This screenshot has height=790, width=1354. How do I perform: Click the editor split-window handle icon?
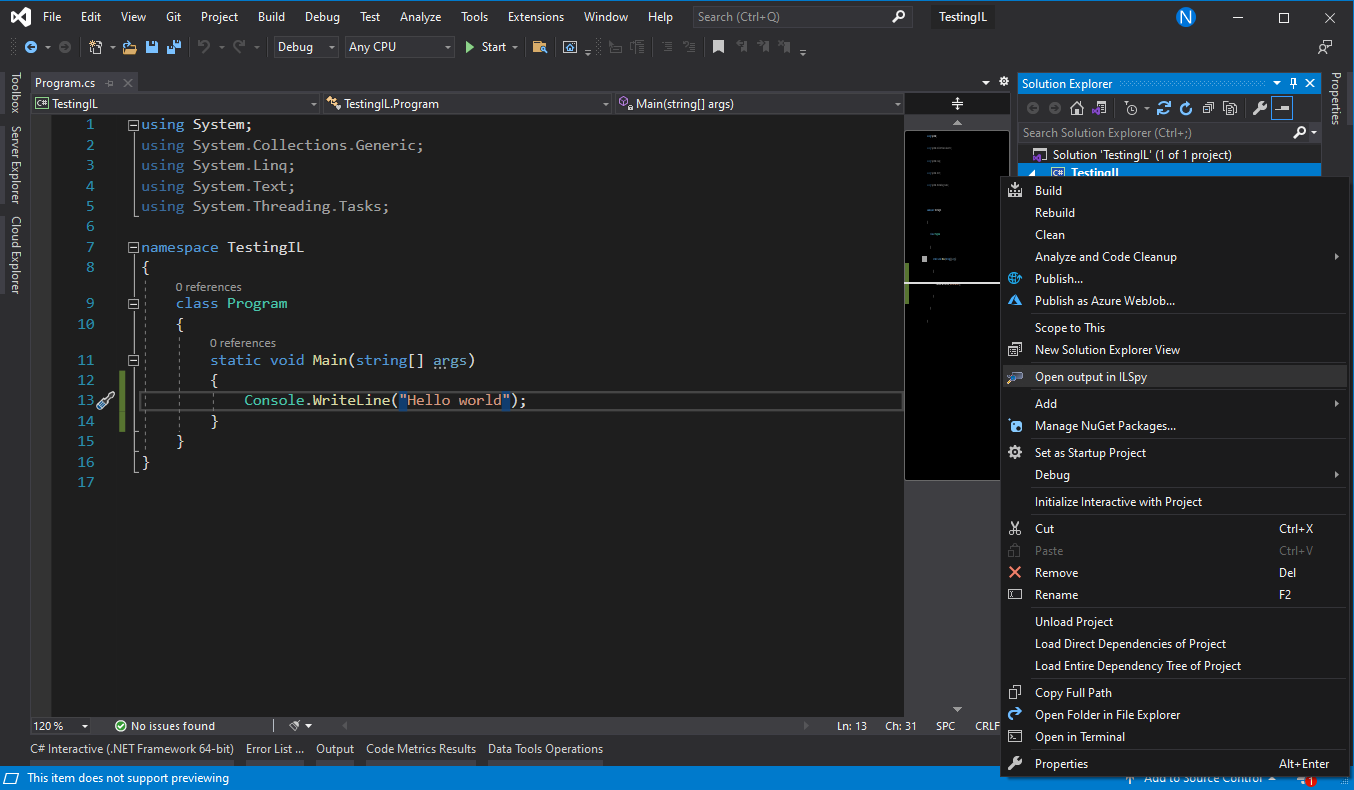click(x=957, y=104)
